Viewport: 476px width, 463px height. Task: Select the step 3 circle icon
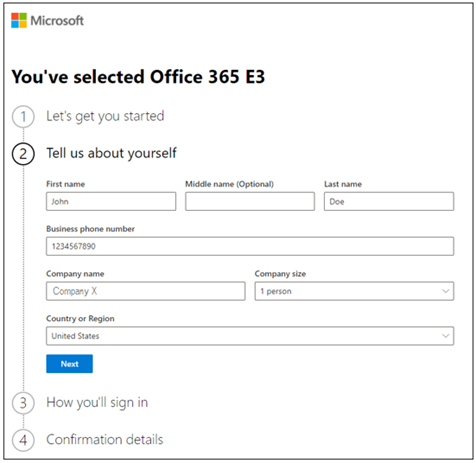23,403
